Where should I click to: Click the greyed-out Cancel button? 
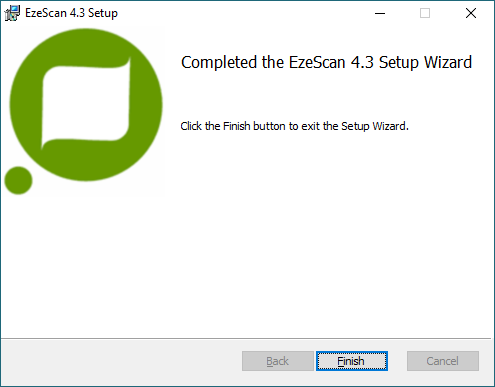(443, 361)
